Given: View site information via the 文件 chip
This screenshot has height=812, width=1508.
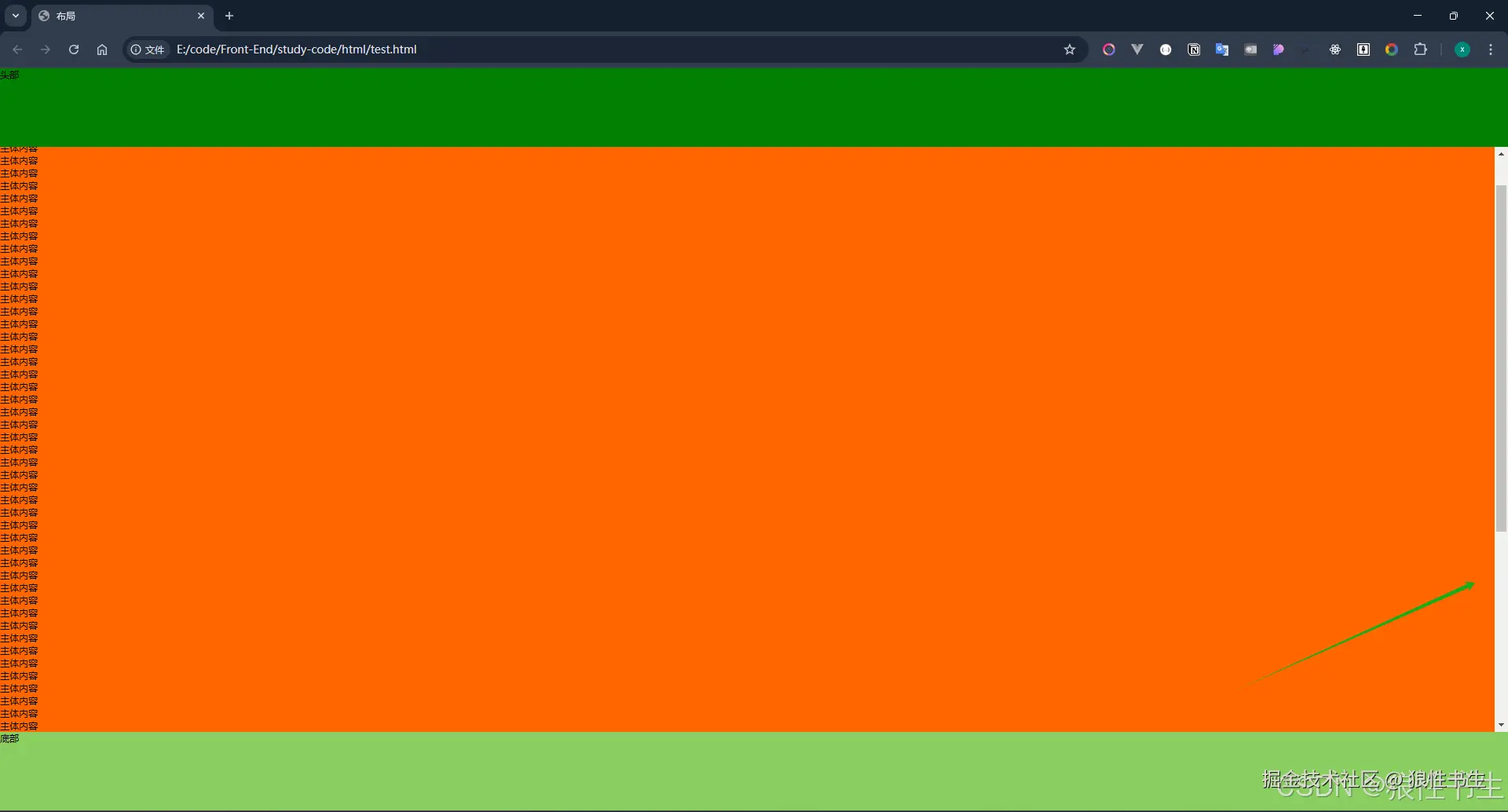Looking at the screenshot, I should coord(148,49).
